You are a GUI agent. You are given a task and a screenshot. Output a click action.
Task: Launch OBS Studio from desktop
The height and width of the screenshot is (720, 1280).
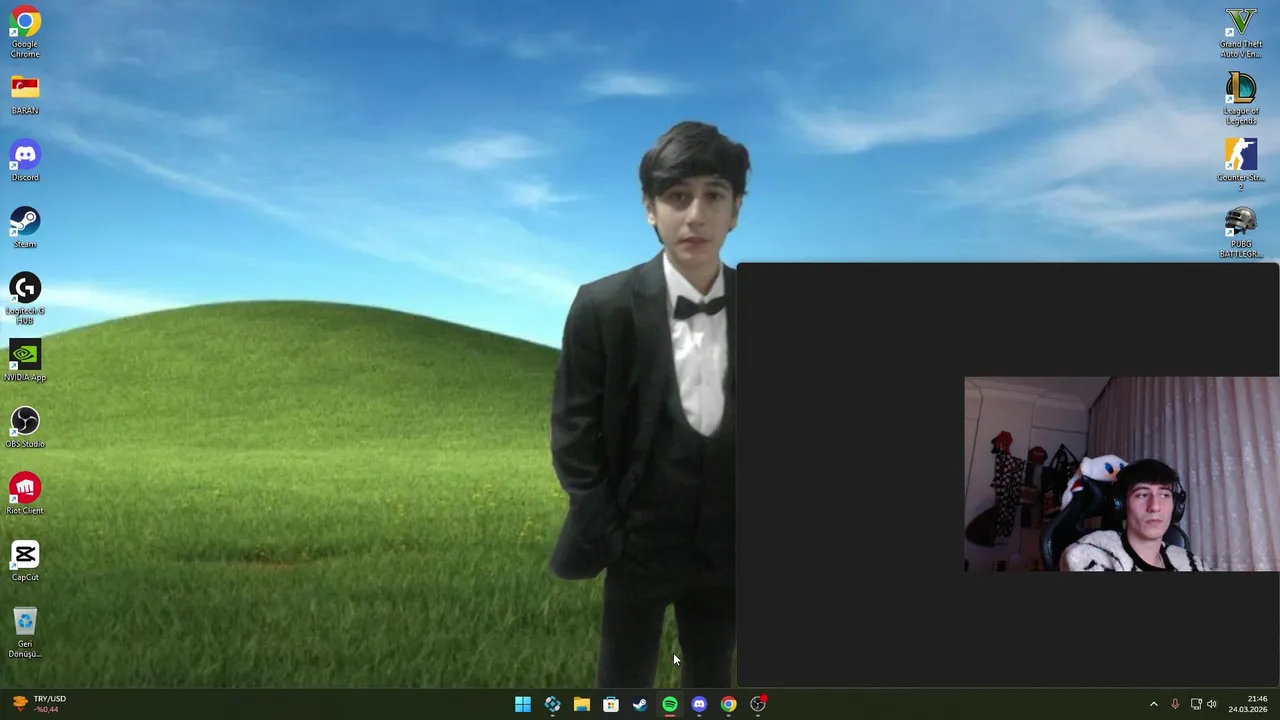pyautogui.click(x=25, y=428)
